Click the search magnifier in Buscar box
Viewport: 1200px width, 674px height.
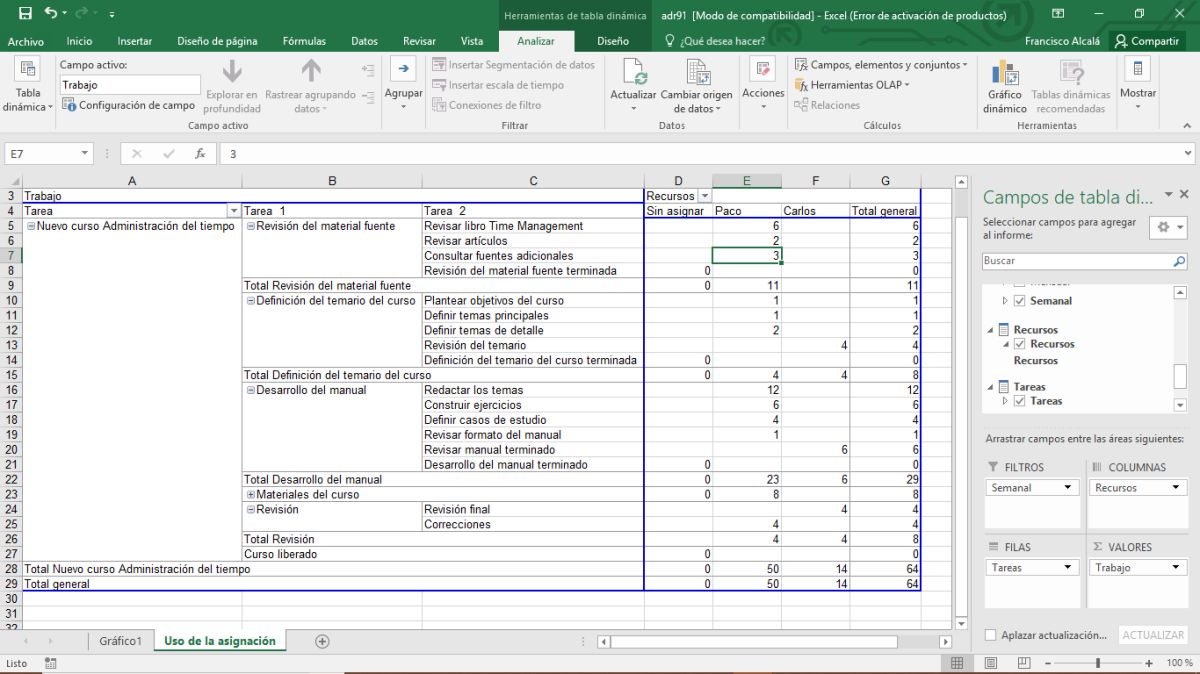point(1179,261)
